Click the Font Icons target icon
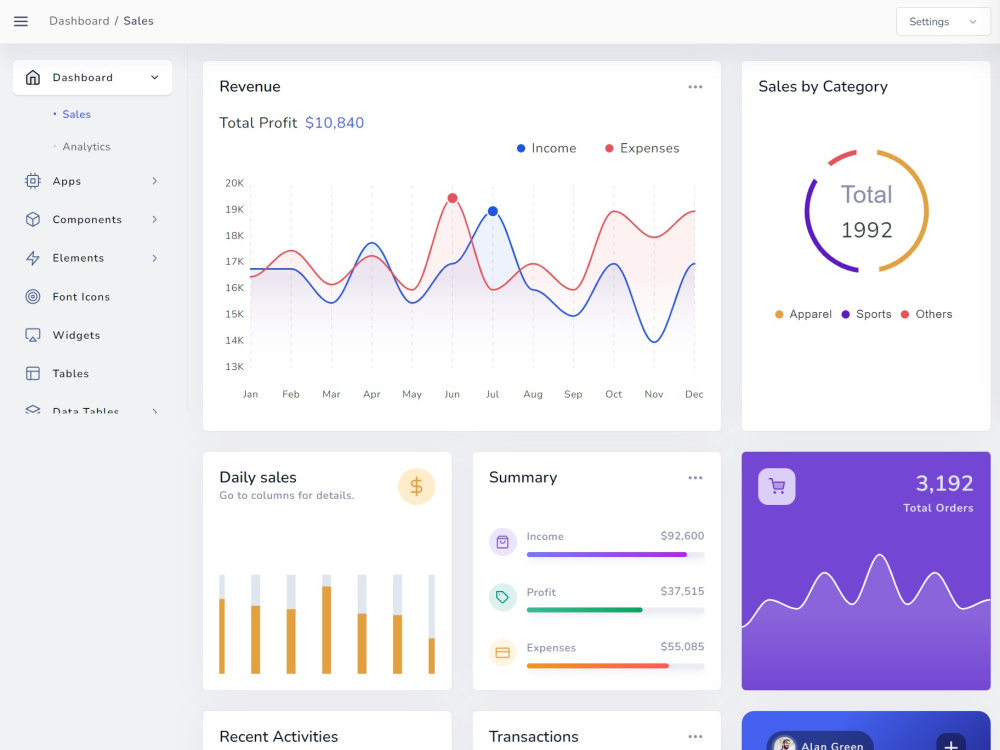Screen dimensions: 1000x750 pos(33,297)
